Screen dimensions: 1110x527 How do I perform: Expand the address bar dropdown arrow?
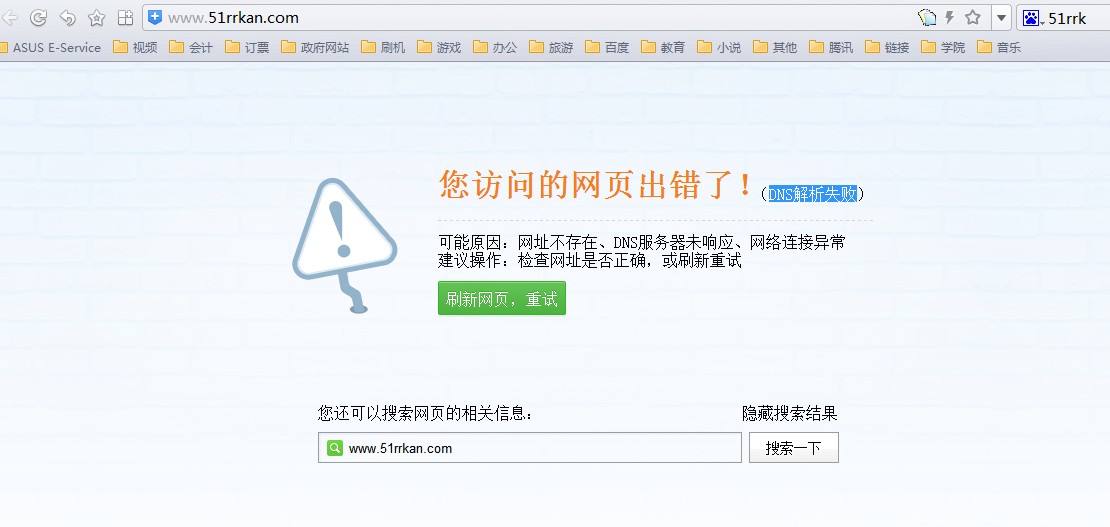click(1001, 18)
